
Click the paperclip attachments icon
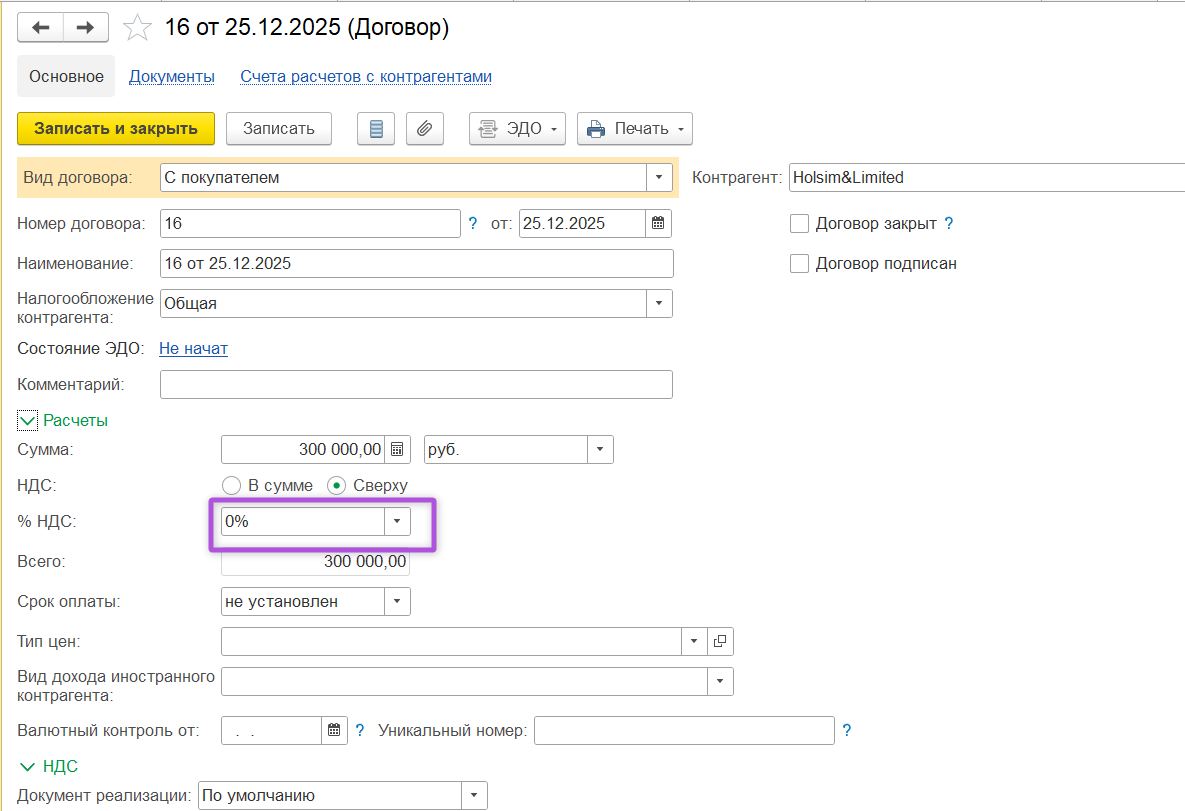click(x=424, y=129)
